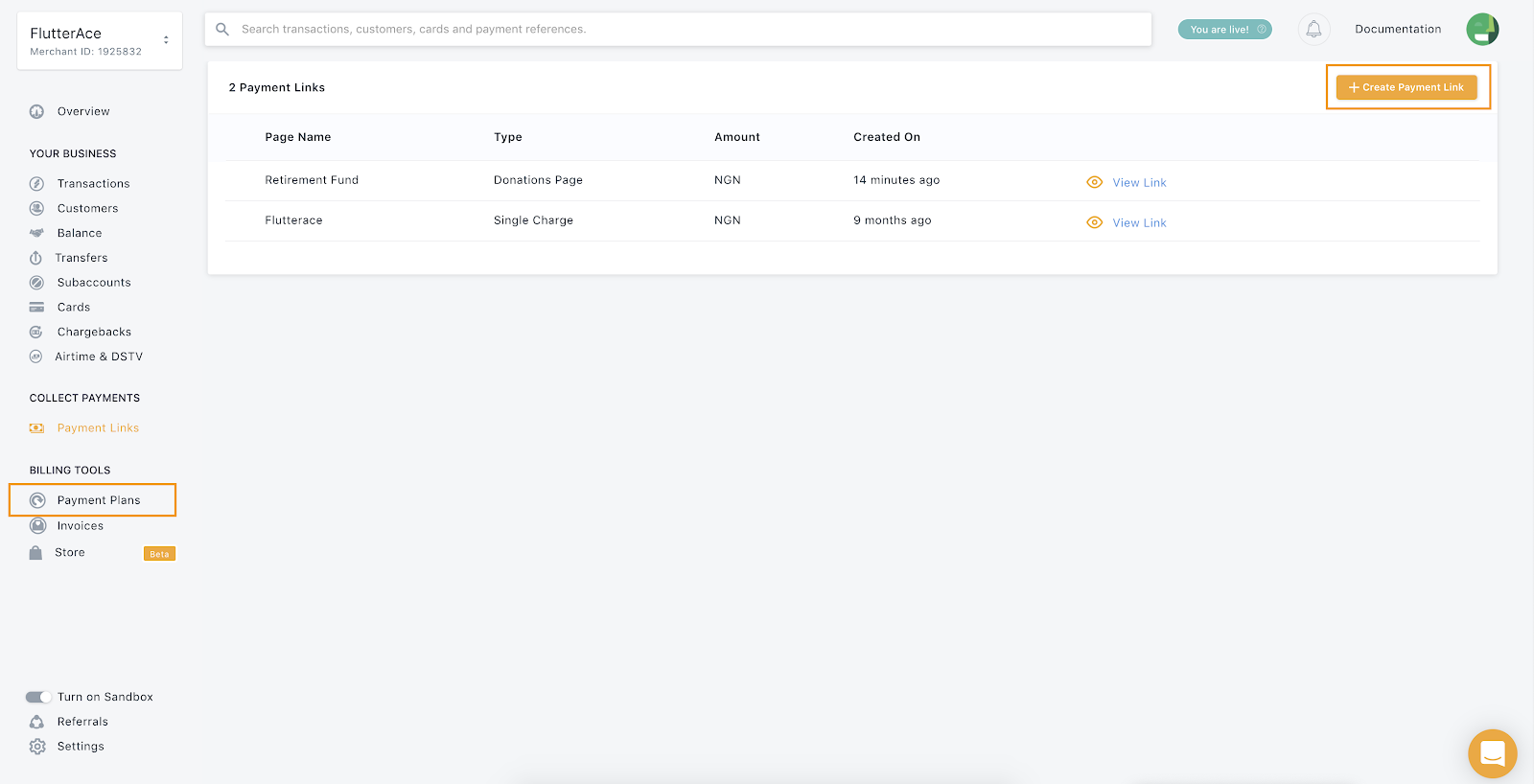Screen dimensions: 1534x784
Task: Open the Store section
Action: point(70,553)
